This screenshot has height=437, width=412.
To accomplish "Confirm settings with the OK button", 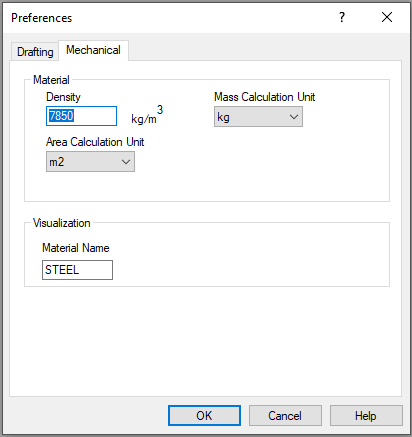I will click(x=204, y=416).
